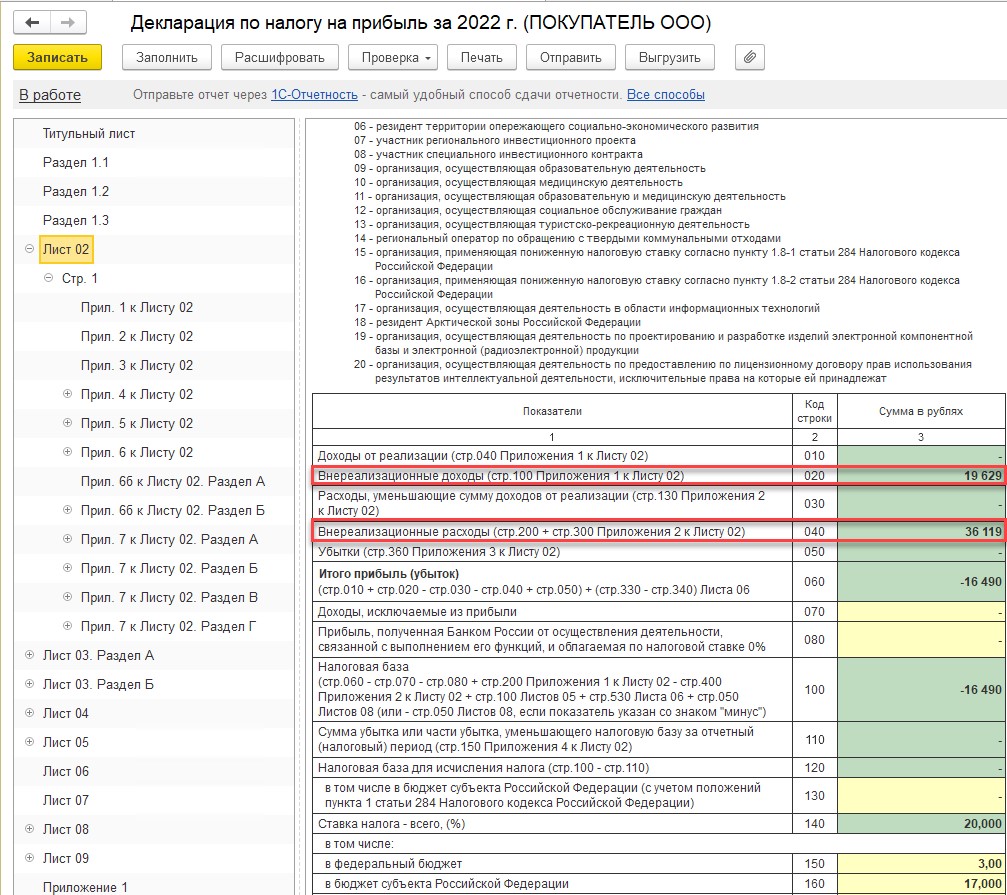Select the 19 629 amount cell

click(921, 476)
